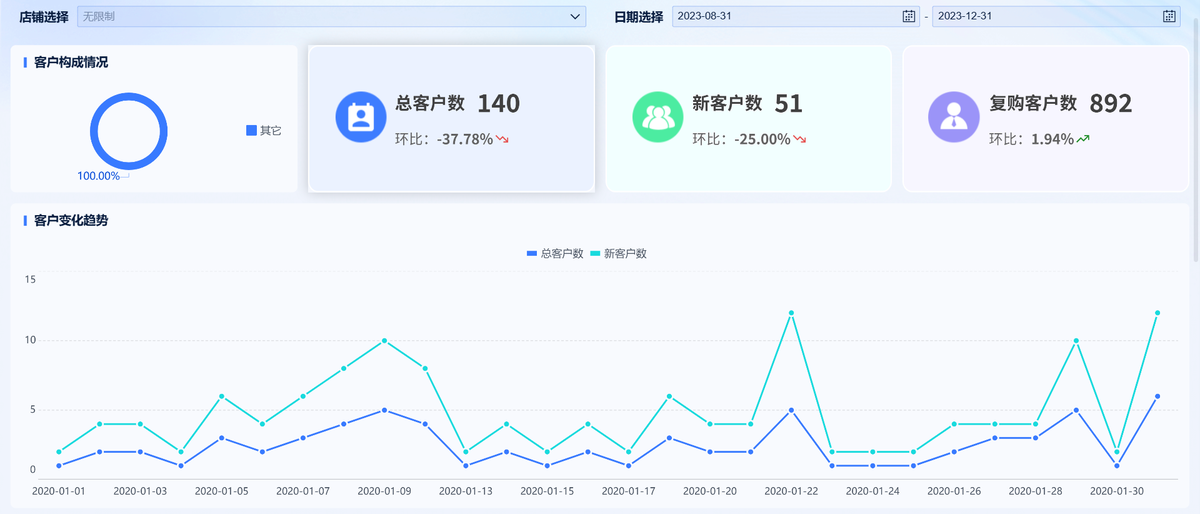Select the 总客户数 card value 140

498,103
